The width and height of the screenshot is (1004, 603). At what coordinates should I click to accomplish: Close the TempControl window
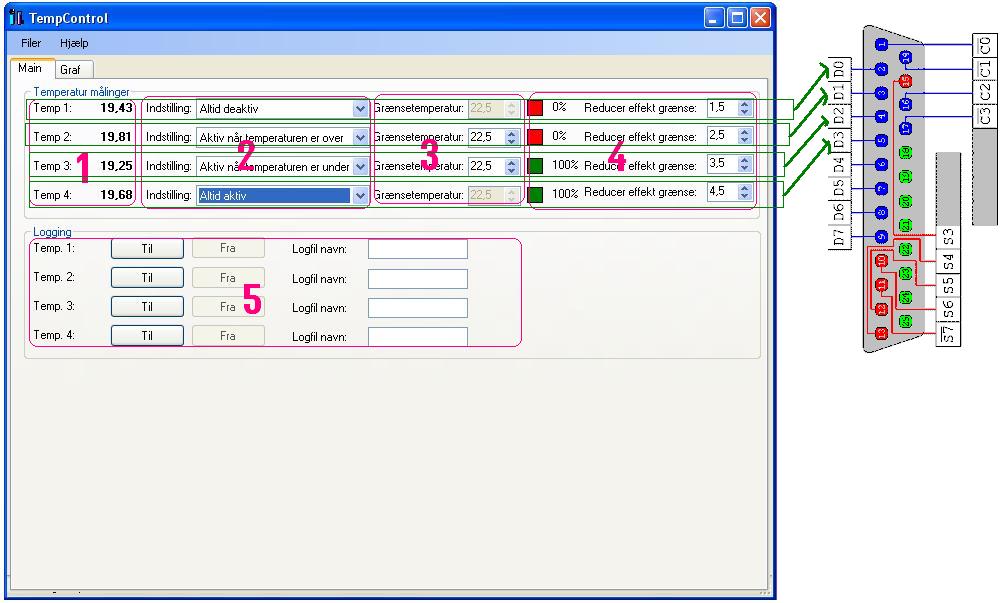[760, 17]
